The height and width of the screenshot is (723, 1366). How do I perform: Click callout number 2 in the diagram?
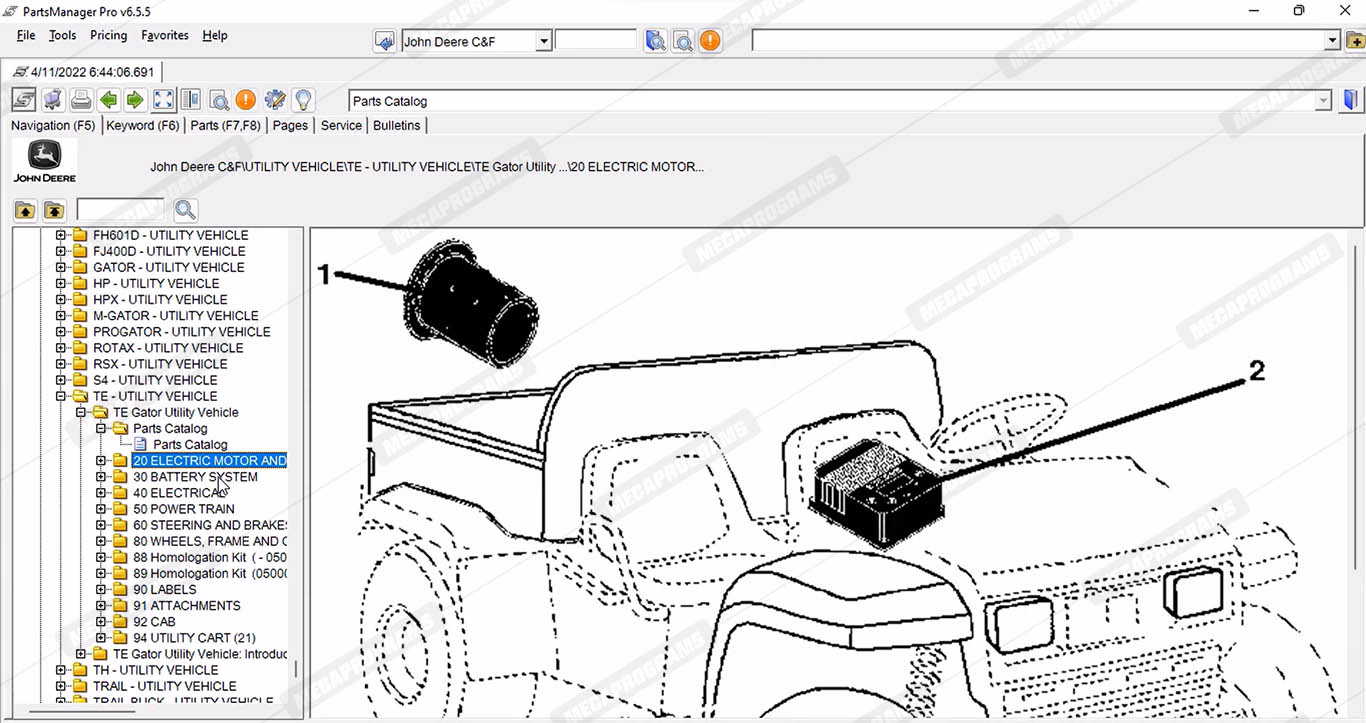[x=1257, y=371]
